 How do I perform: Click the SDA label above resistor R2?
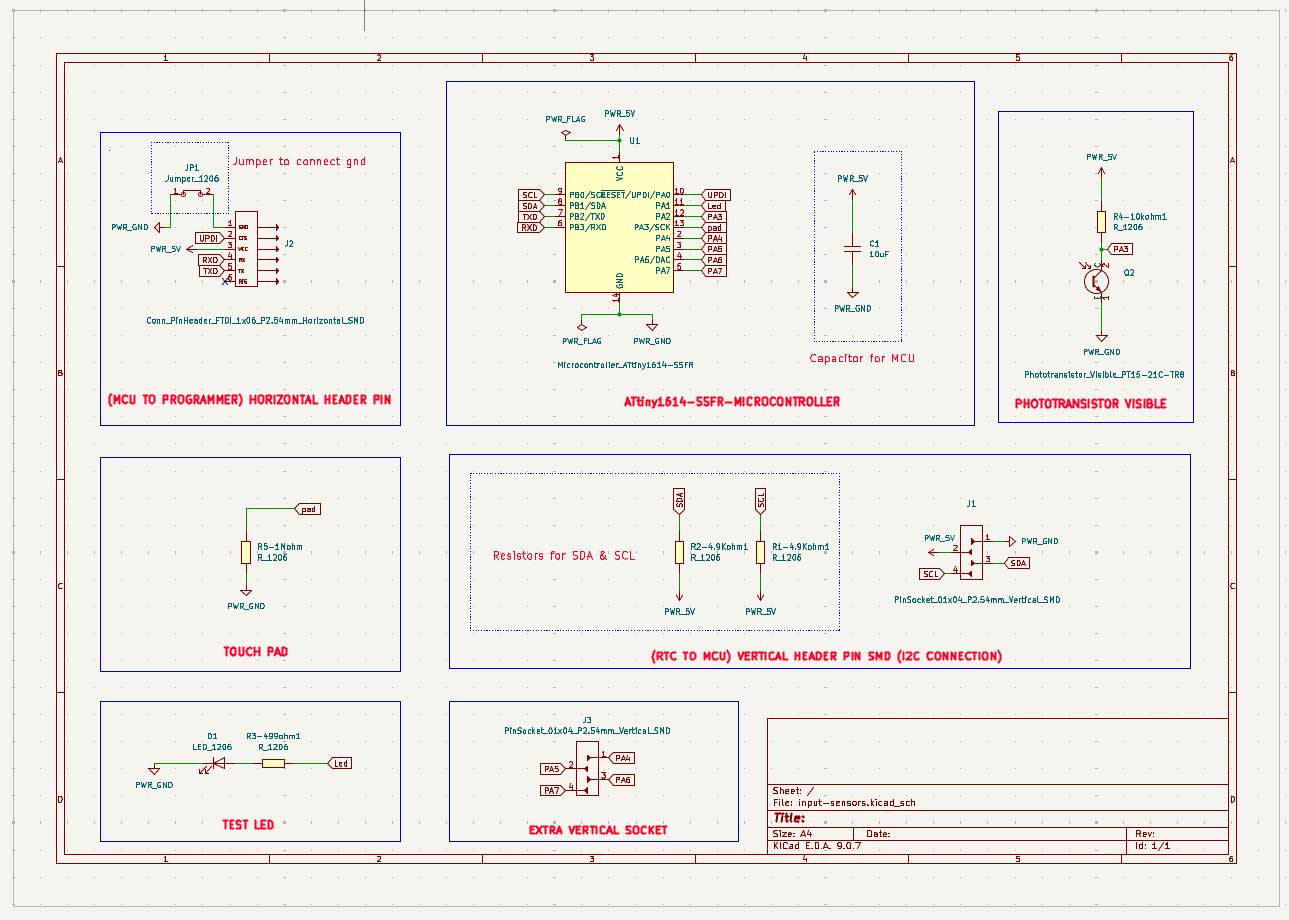679,501
